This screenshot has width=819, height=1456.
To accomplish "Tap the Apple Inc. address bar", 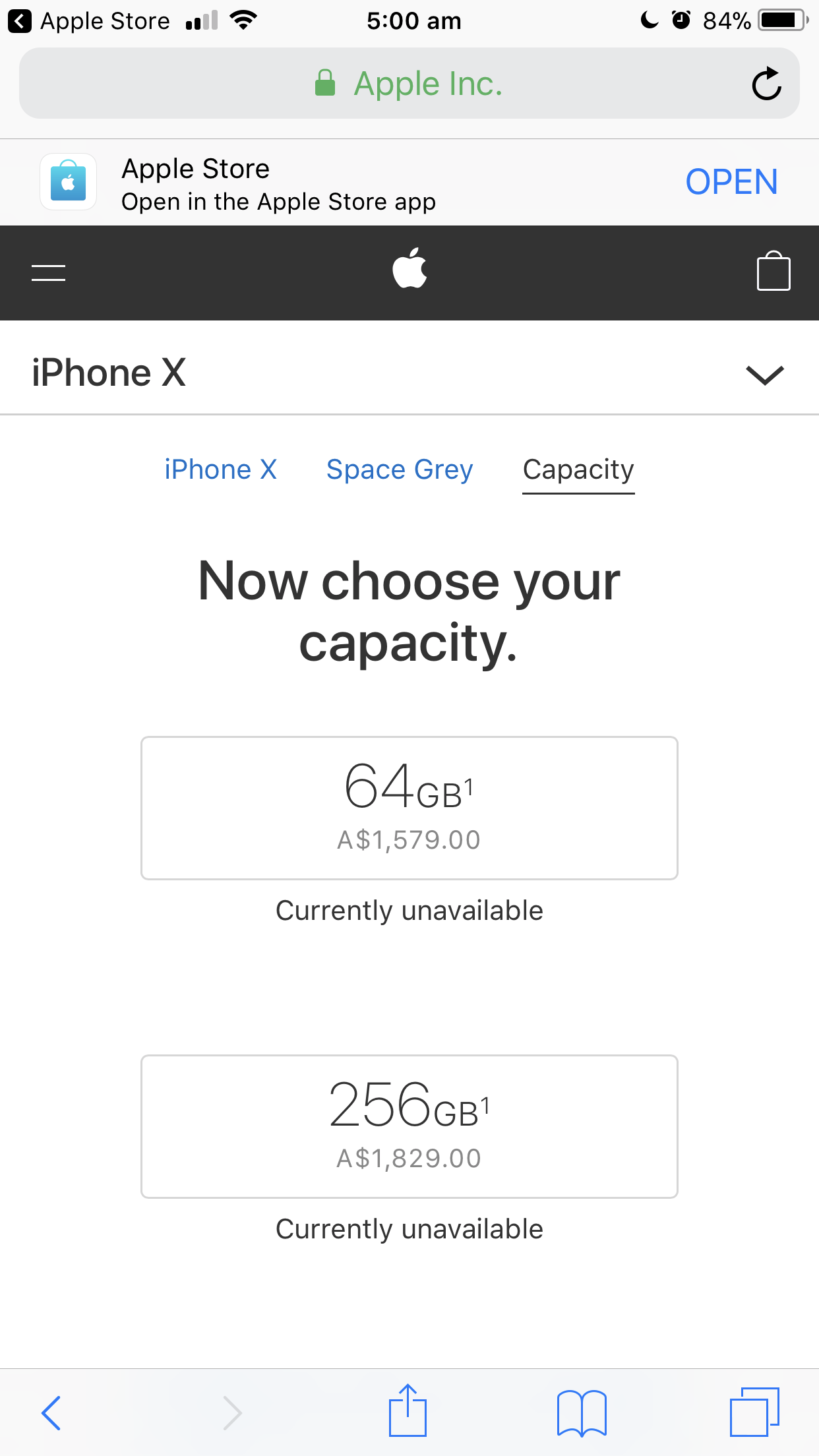I will [x=409, y=83].
